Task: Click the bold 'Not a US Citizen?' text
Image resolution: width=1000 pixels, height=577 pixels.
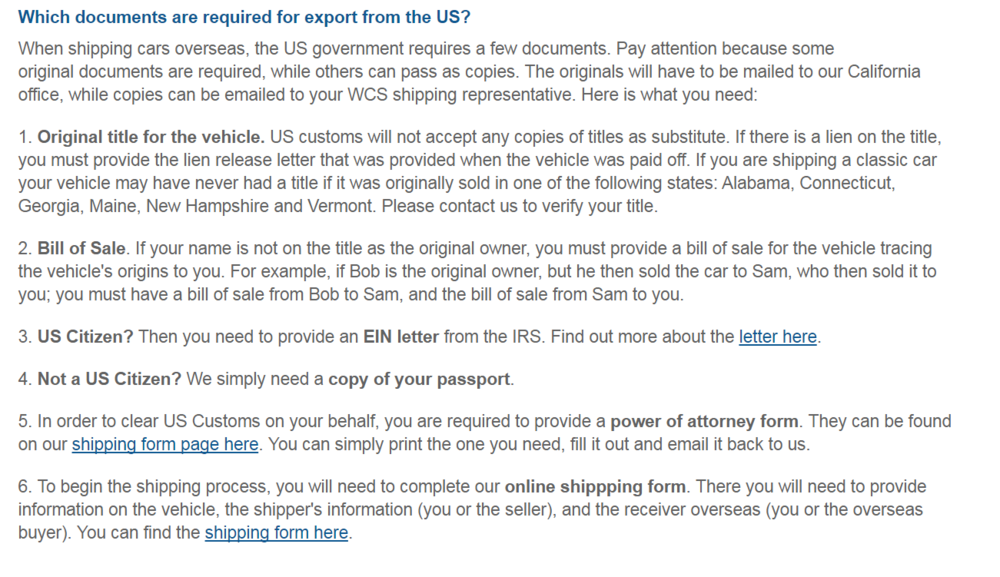Action: pos(110,379)
